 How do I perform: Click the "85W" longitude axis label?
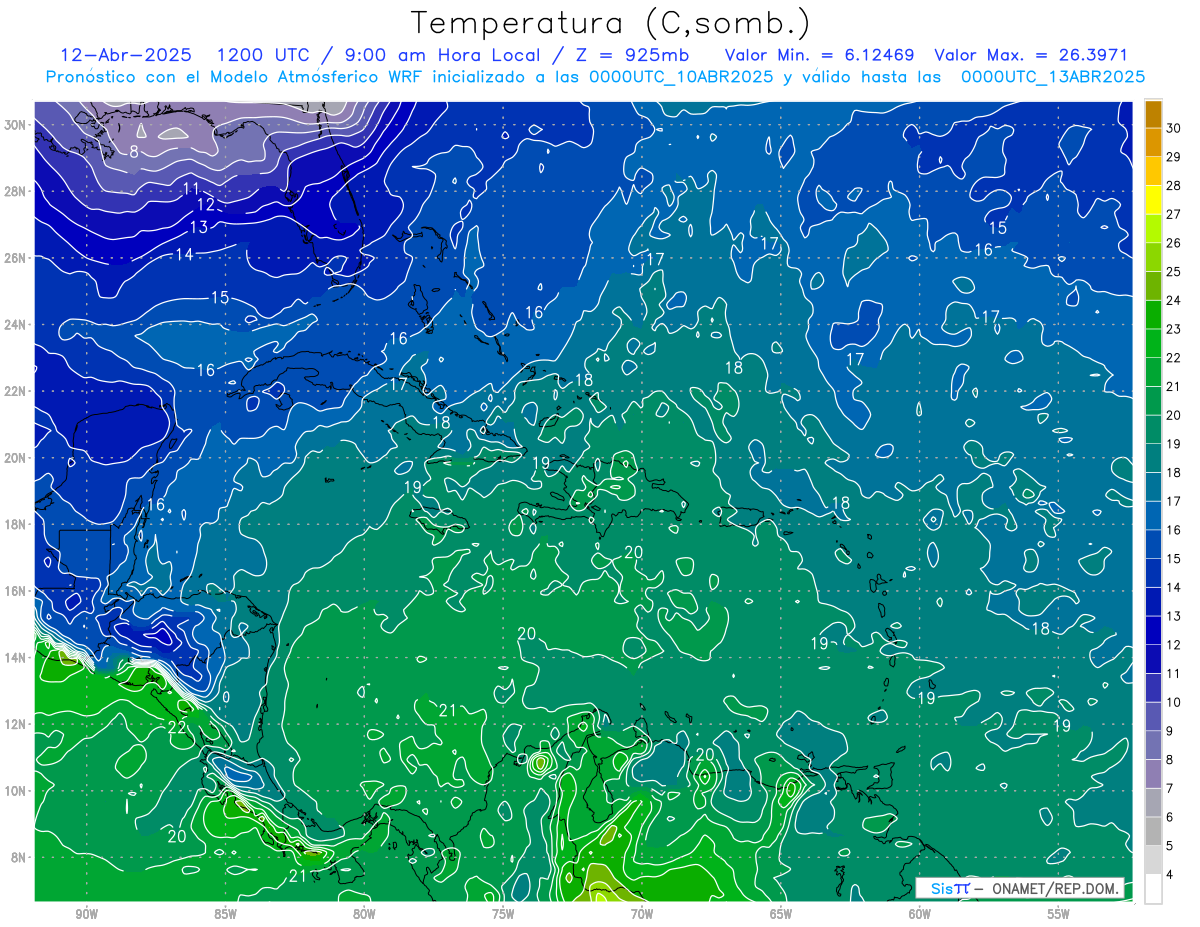pyautogui.click(x=225, y=914)
